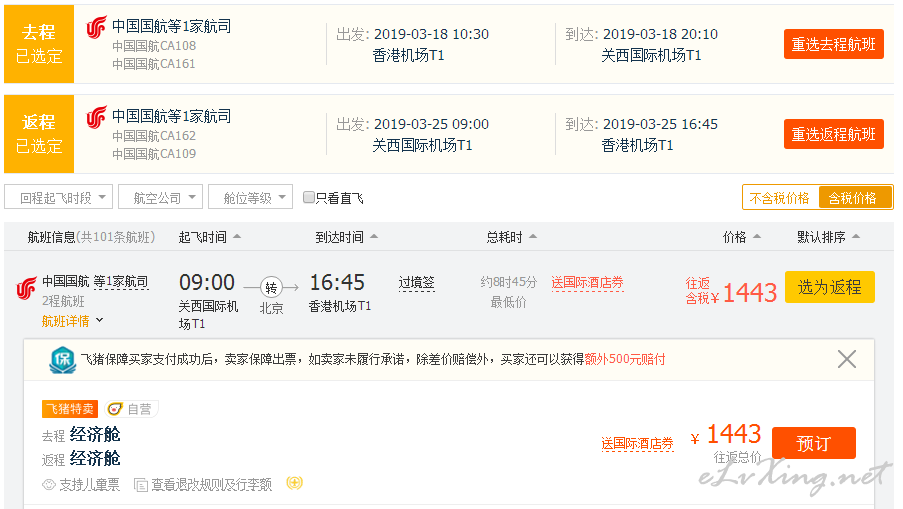Click the gold coin icon next to refund rules
The width and height of the screenshot is (903, 509).
point(294,483)
